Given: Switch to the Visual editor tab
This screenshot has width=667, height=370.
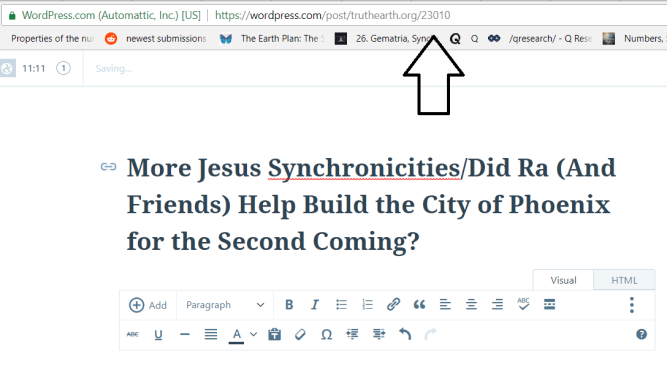Looking at the screenshot, I should [563, 280].
